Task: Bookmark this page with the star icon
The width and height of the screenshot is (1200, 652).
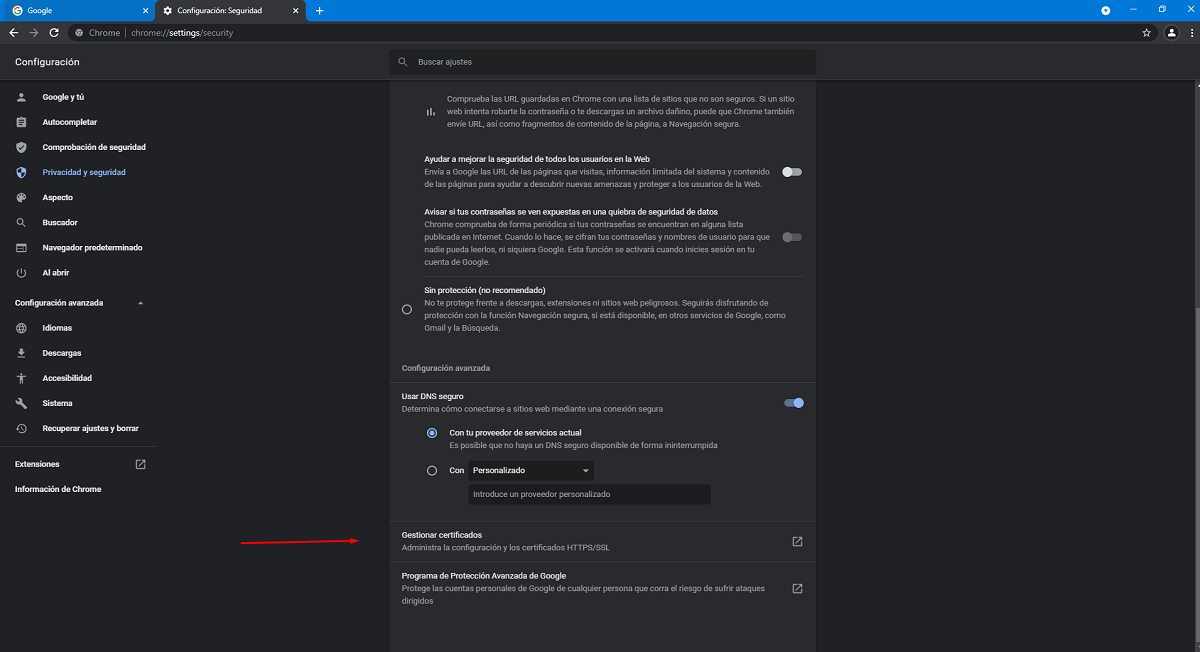Action: [1147, 33]
